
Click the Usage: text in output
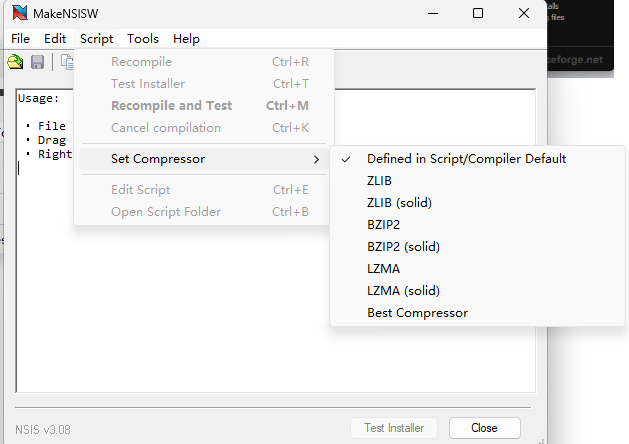pyautogui.click(x=39, y=98)
